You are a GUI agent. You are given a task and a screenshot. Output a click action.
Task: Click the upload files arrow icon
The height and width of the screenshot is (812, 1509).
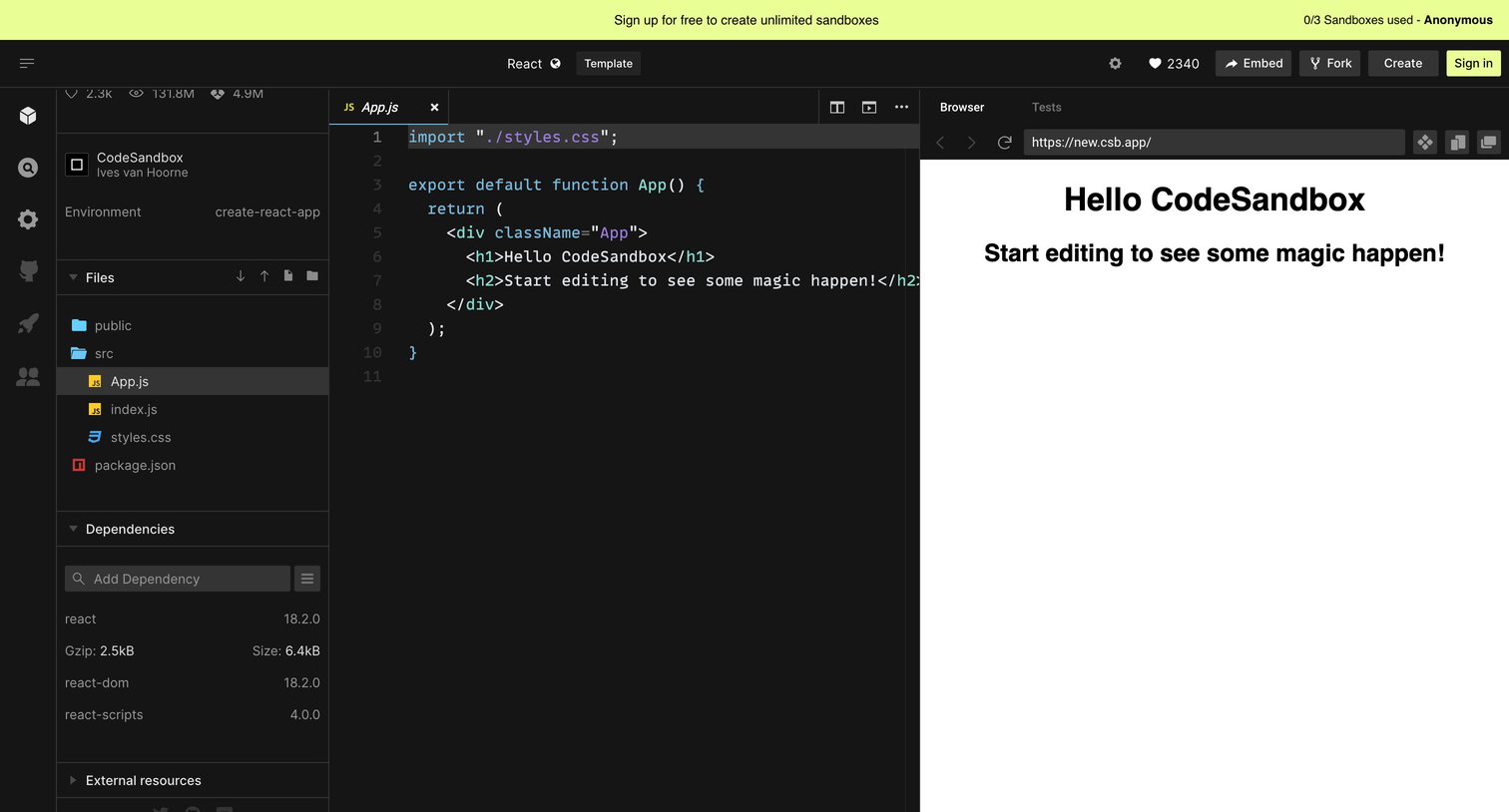264,276
